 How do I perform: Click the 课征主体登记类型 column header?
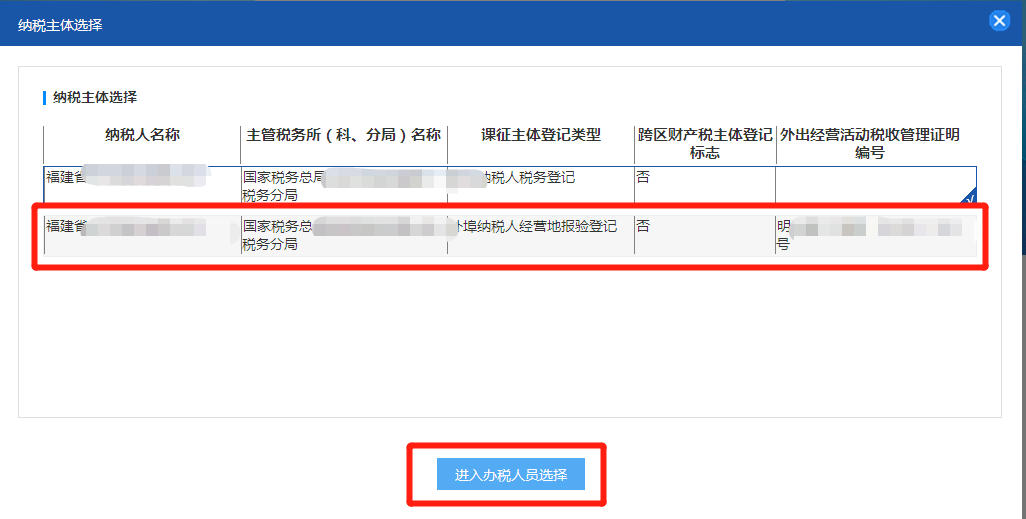(x=540, y=136)
